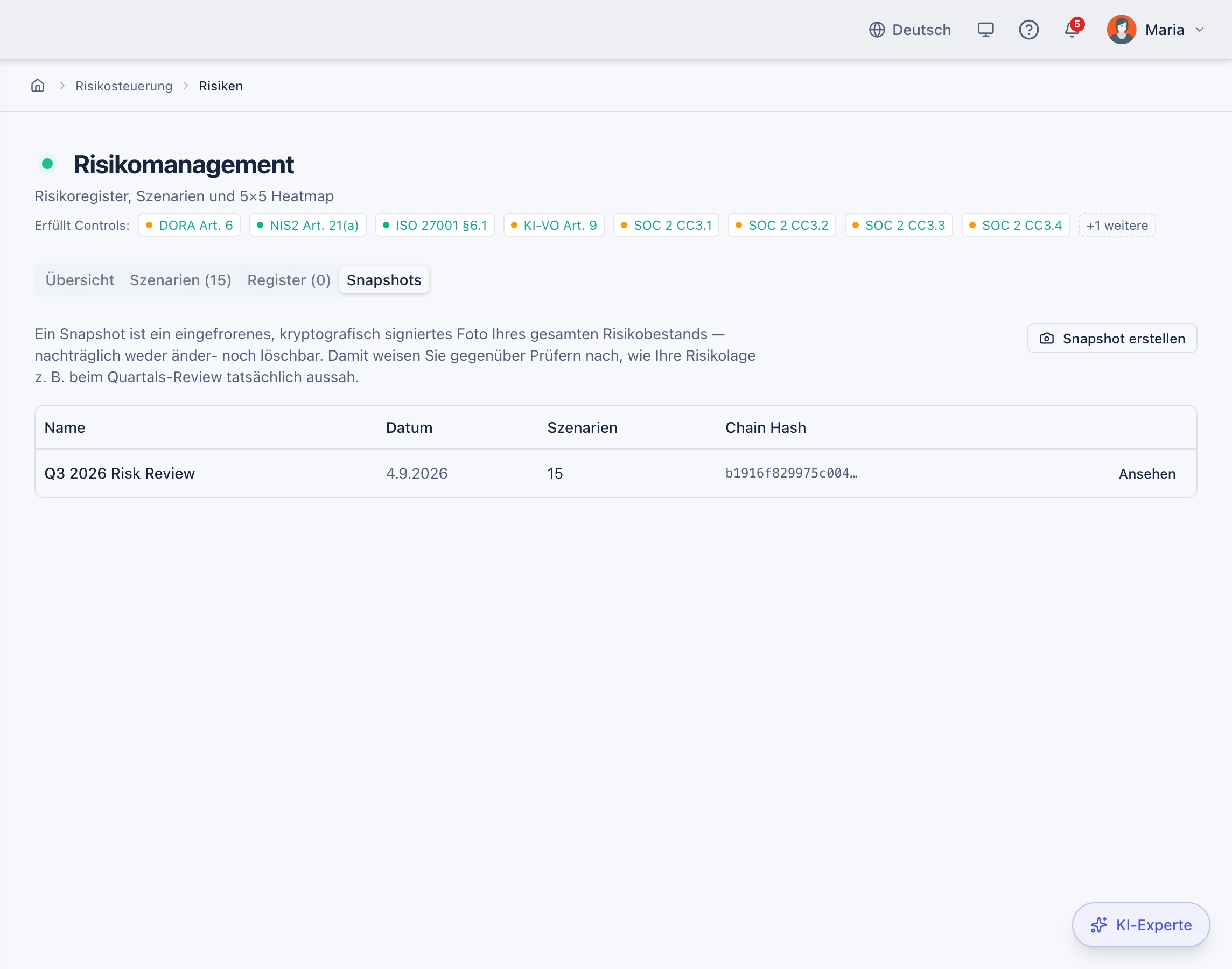Click the chain hash b1916f829975c004…
The height and width of the screenshot is (969, 1232).
(x=791, y=473)
